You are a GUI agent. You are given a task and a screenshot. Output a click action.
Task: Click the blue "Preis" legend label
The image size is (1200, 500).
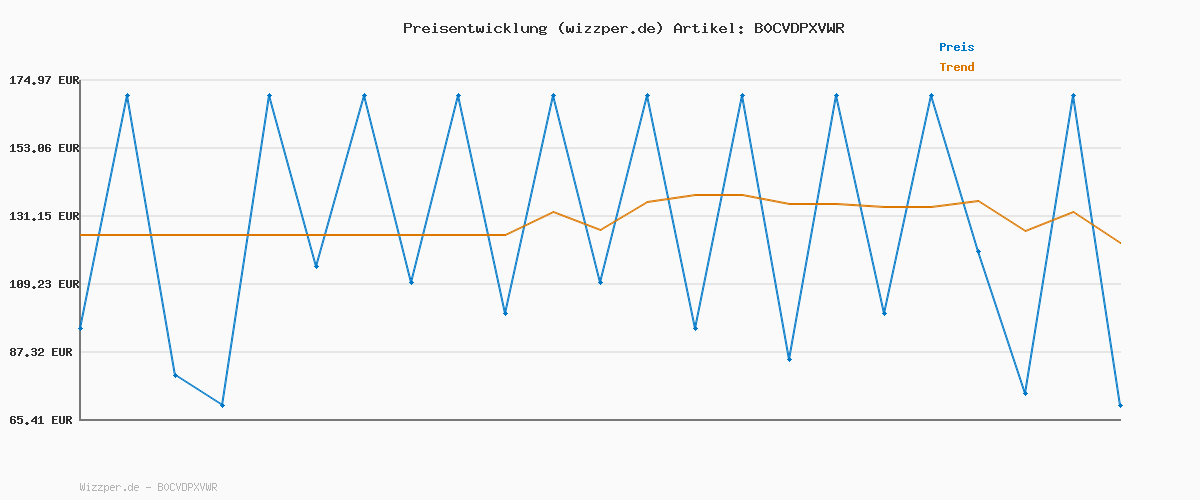pyautogui.click(x=956, y=47)
